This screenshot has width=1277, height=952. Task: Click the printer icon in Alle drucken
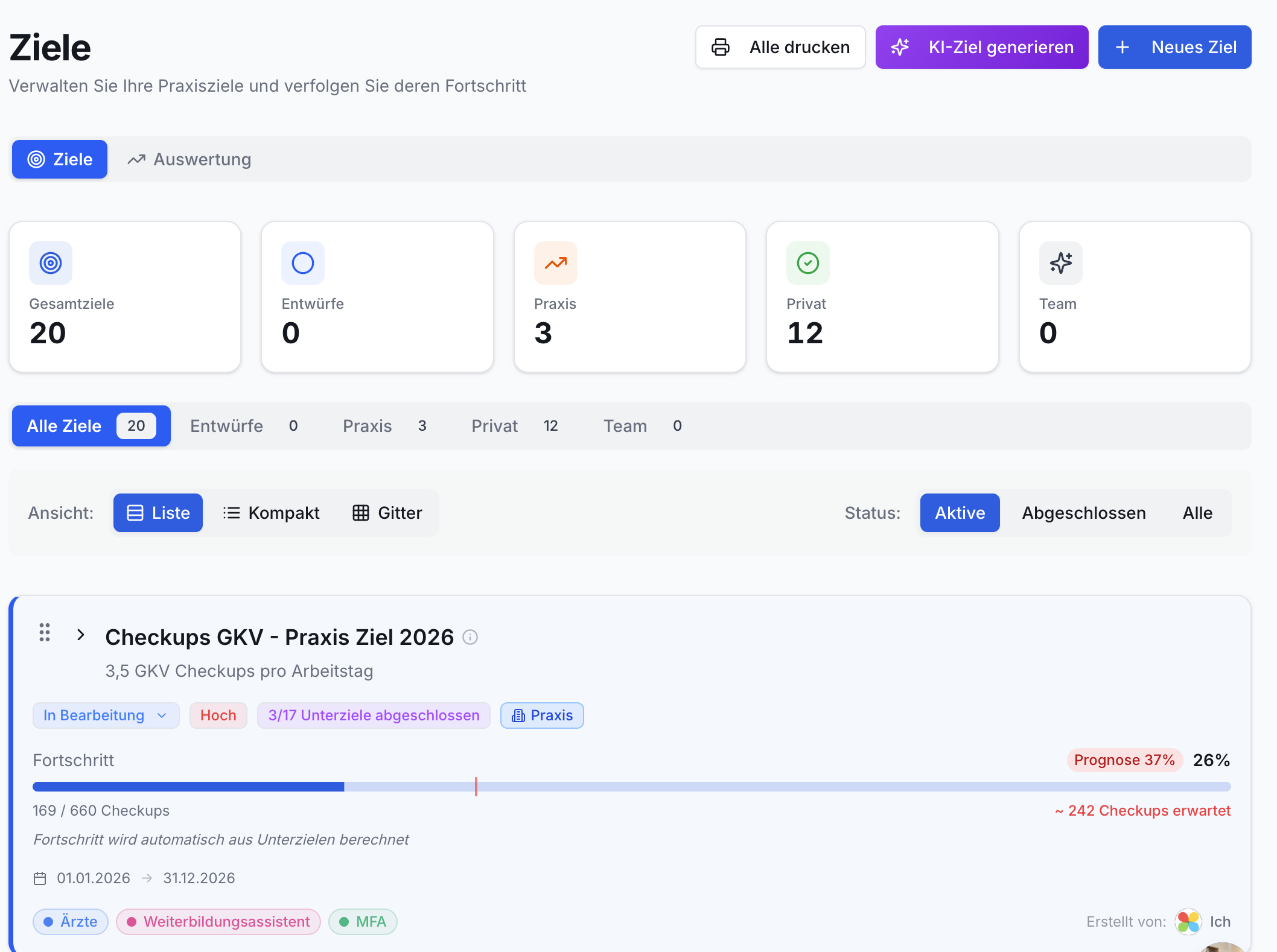pos(721,47)
